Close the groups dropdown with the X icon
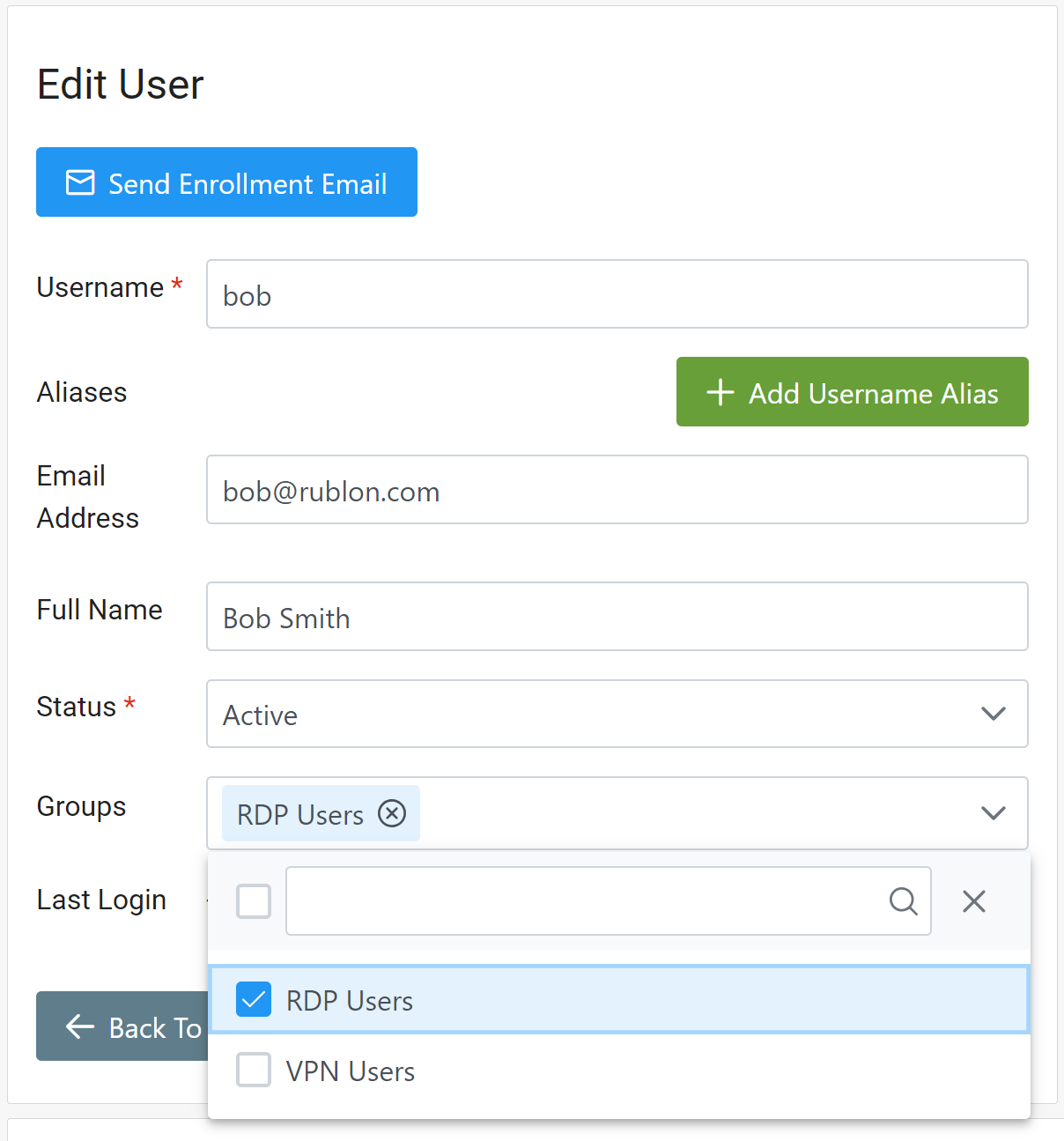The image size is (1064, 1141). 973,900
